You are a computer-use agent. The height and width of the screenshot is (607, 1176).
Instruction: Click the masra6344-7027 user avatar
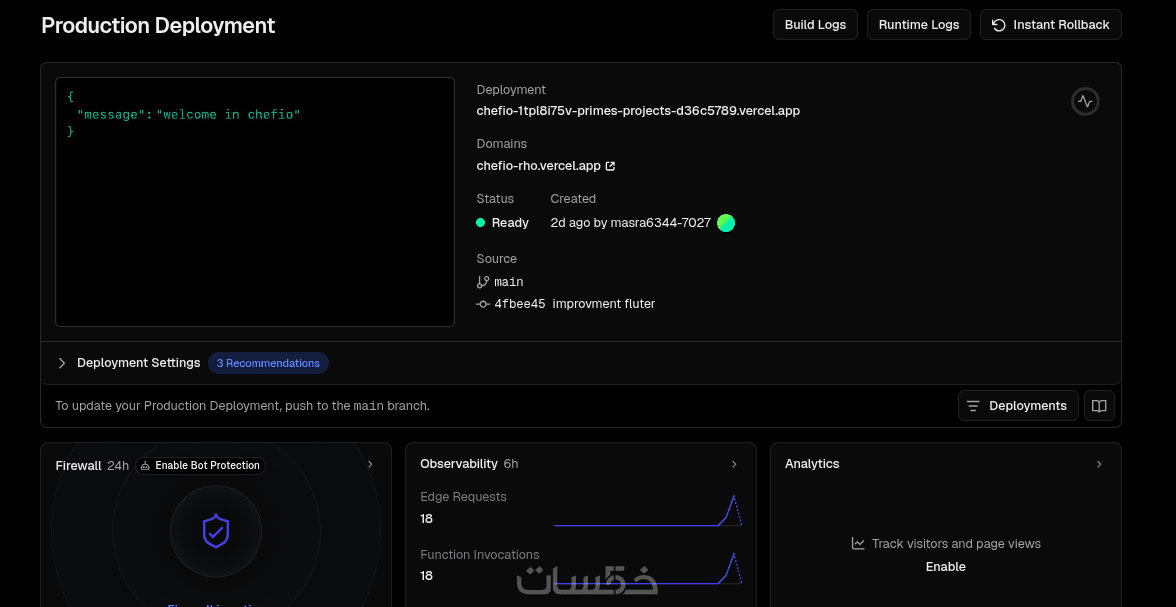[726, 223]
